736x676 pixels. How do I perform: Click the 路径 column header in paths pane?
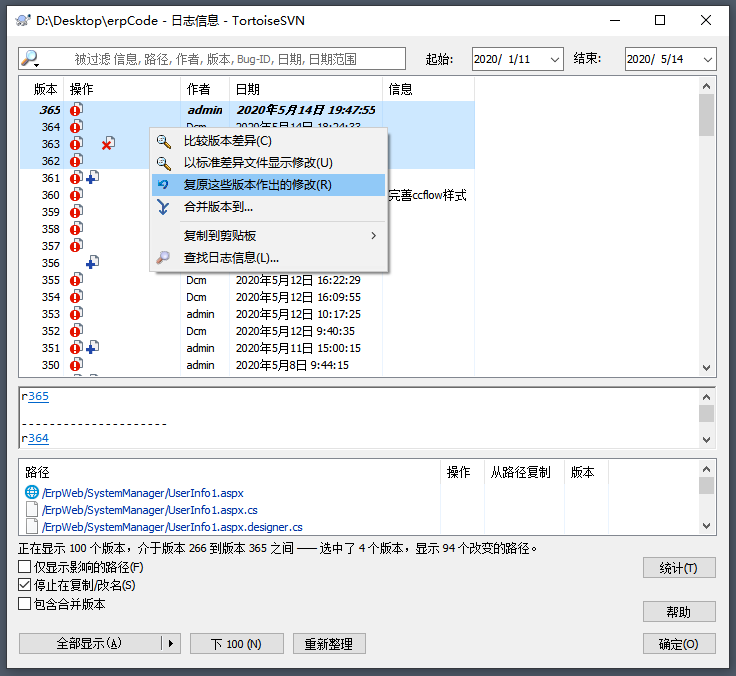230,472
